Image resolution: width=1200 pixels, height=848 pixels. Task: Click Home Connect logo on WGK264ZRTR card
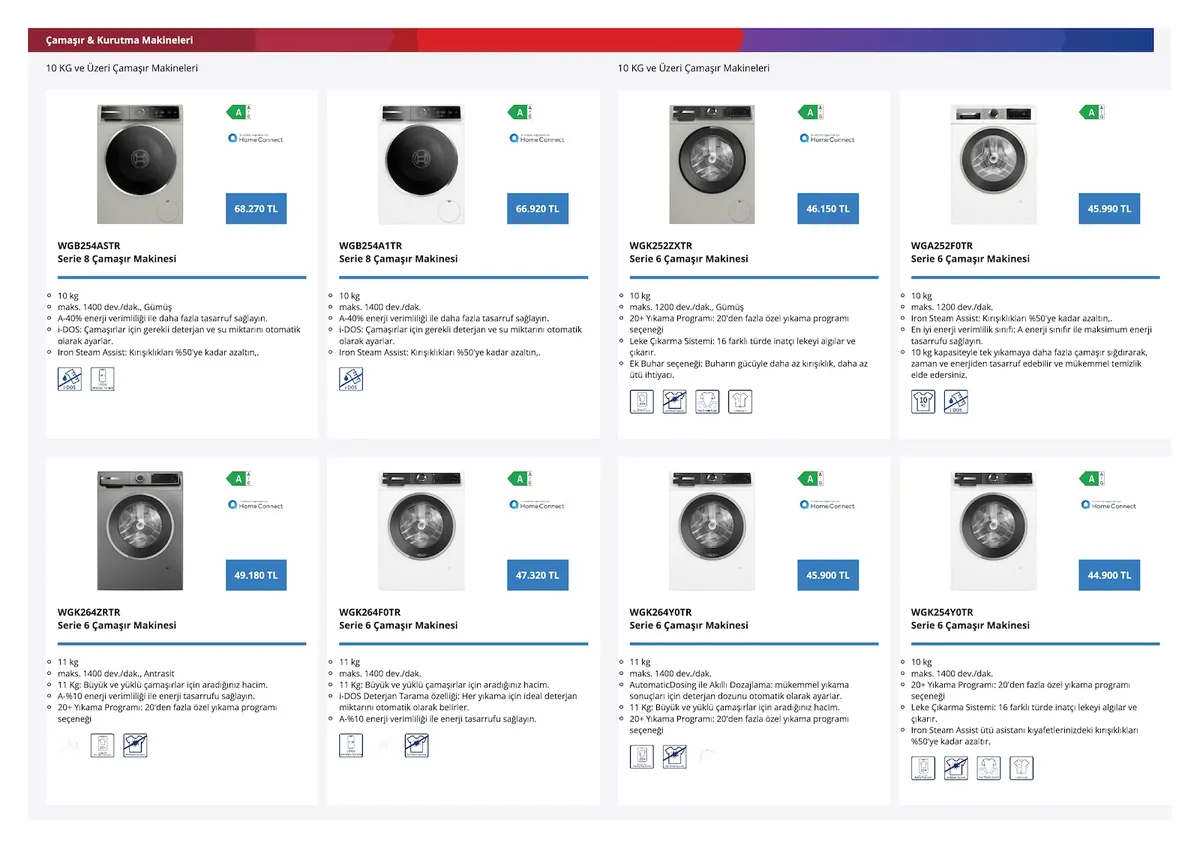255,505
